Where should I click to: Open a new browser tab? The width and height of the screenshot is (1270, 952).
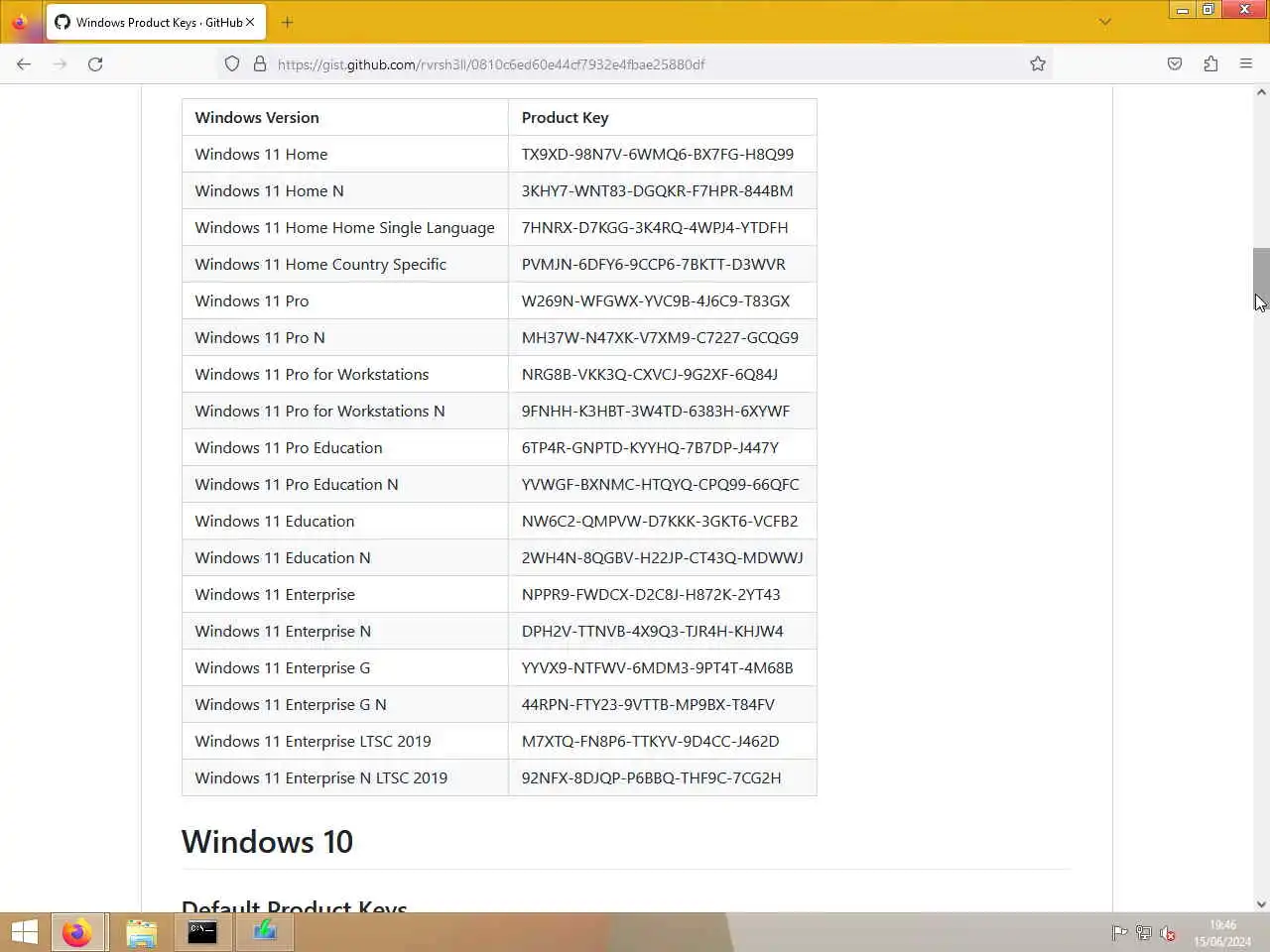point(288,22)
